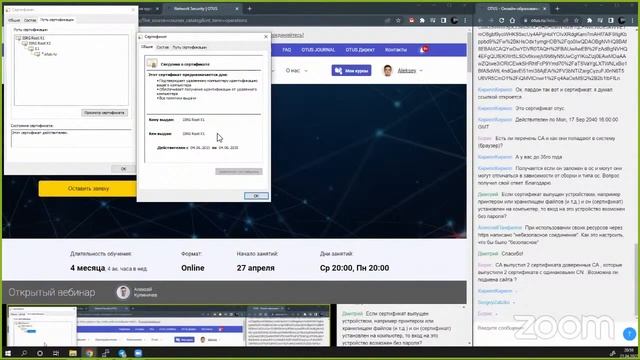
Task: Click the View Certificate button
Action: [x=104, y=113]
